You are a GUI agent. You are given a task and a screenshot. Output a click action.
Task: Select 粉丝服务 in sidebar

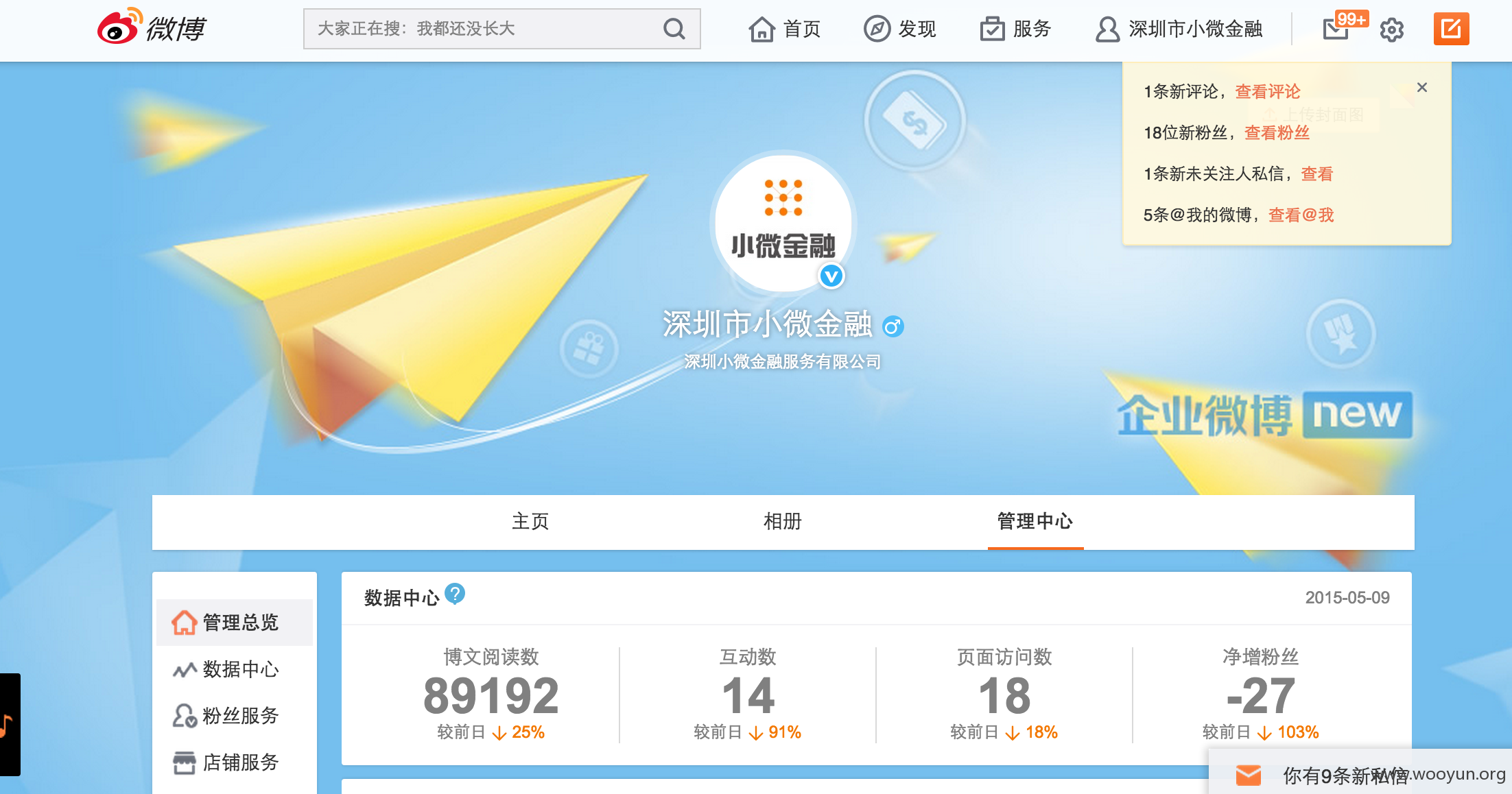click(235, 716)
